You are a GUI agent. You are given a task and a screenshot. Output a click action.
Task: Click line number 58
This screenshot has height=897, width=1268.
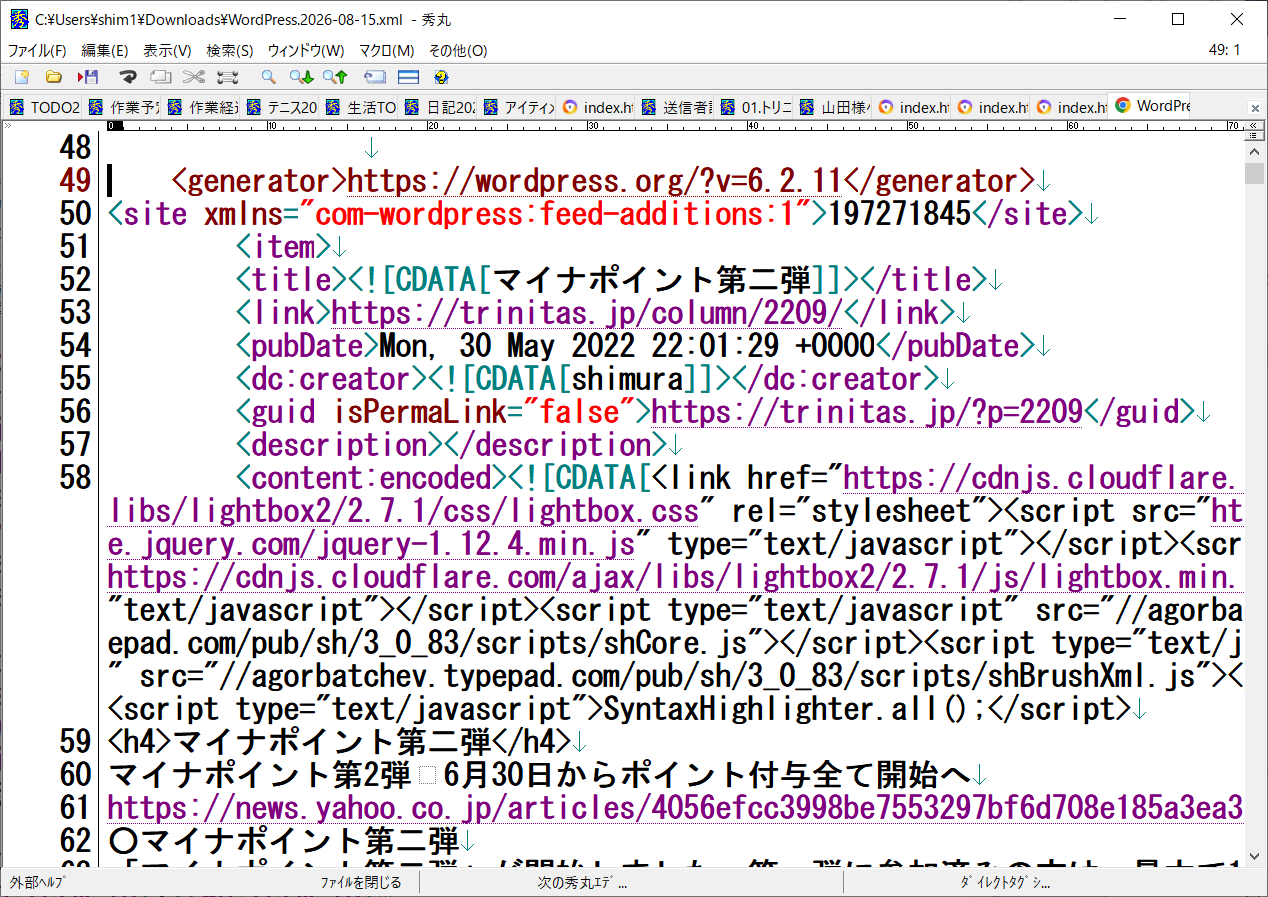(x=75, y=478)
